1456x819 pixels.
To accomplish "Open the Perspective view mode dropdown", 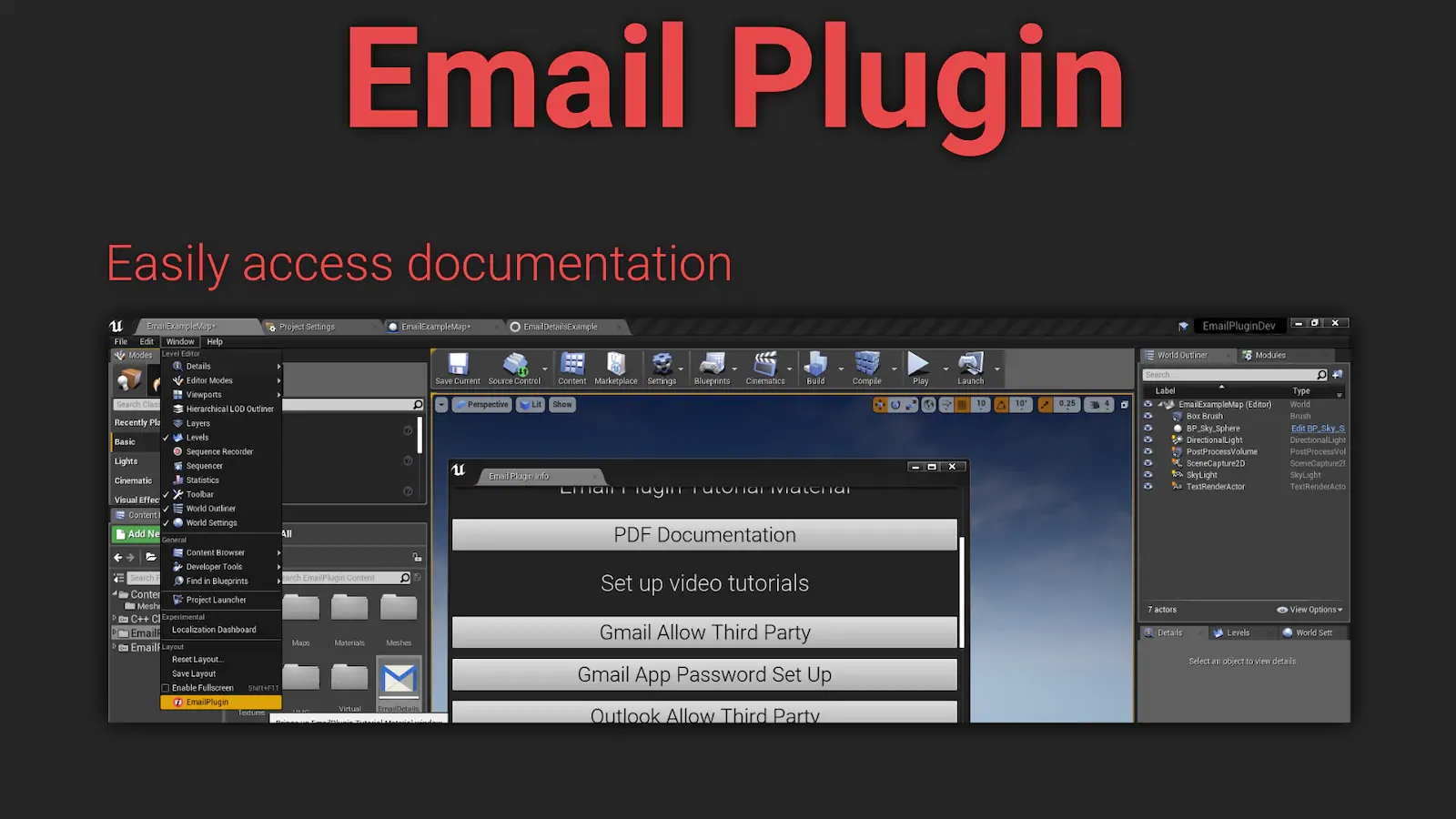I will coord(481,405).
